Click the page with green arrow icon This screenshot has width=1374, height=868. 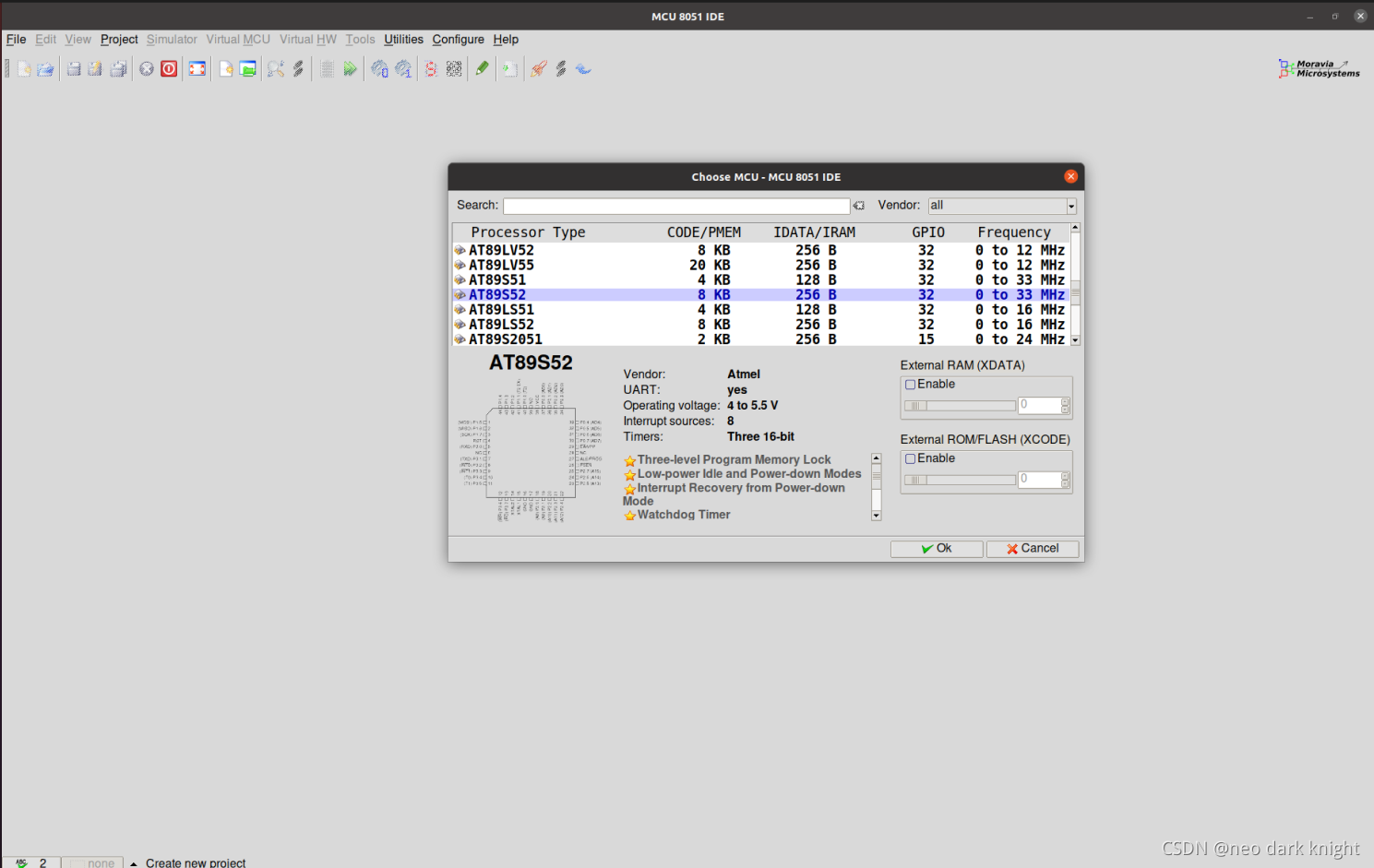pos(510,69)
